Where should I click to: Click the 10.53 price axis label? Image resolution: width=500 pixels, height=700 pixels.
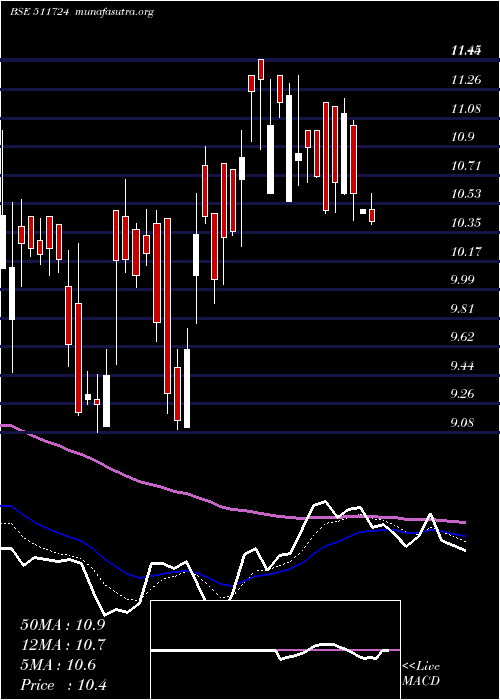(x=466, y=194)
